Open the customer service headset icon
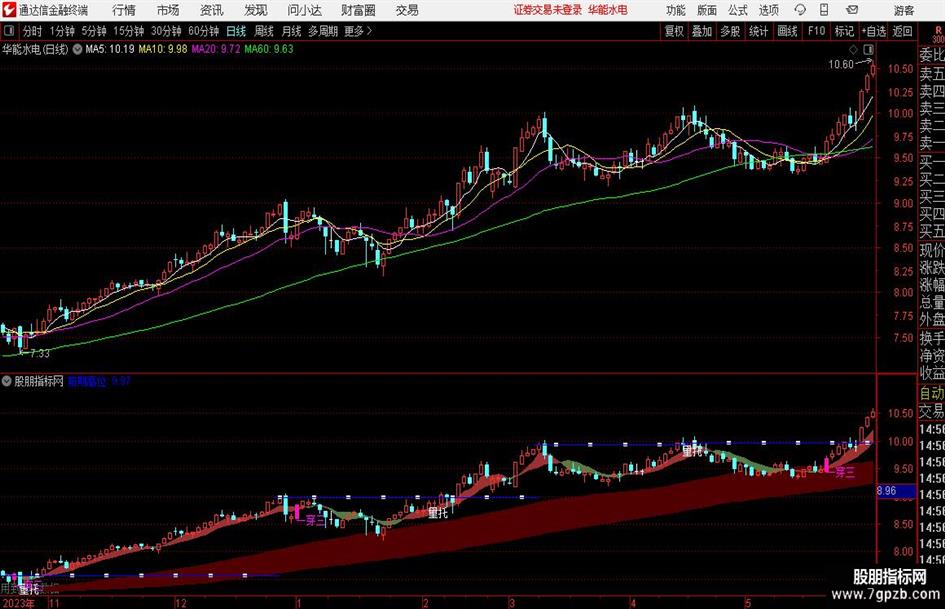Screen dimensions: 945x609 click(800, 10)
